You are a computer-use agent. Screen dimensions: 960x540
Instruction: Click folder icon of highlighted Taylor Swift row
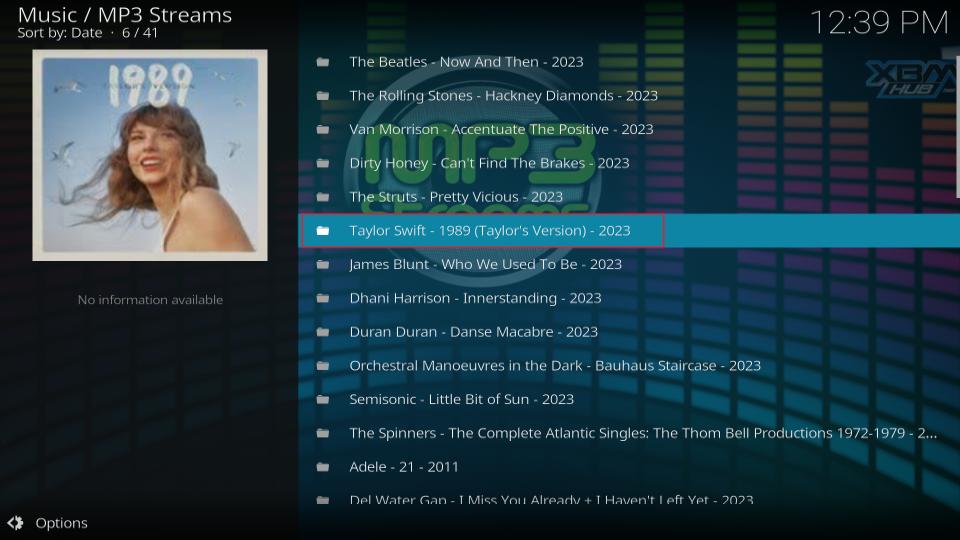(x=323, y=230)
